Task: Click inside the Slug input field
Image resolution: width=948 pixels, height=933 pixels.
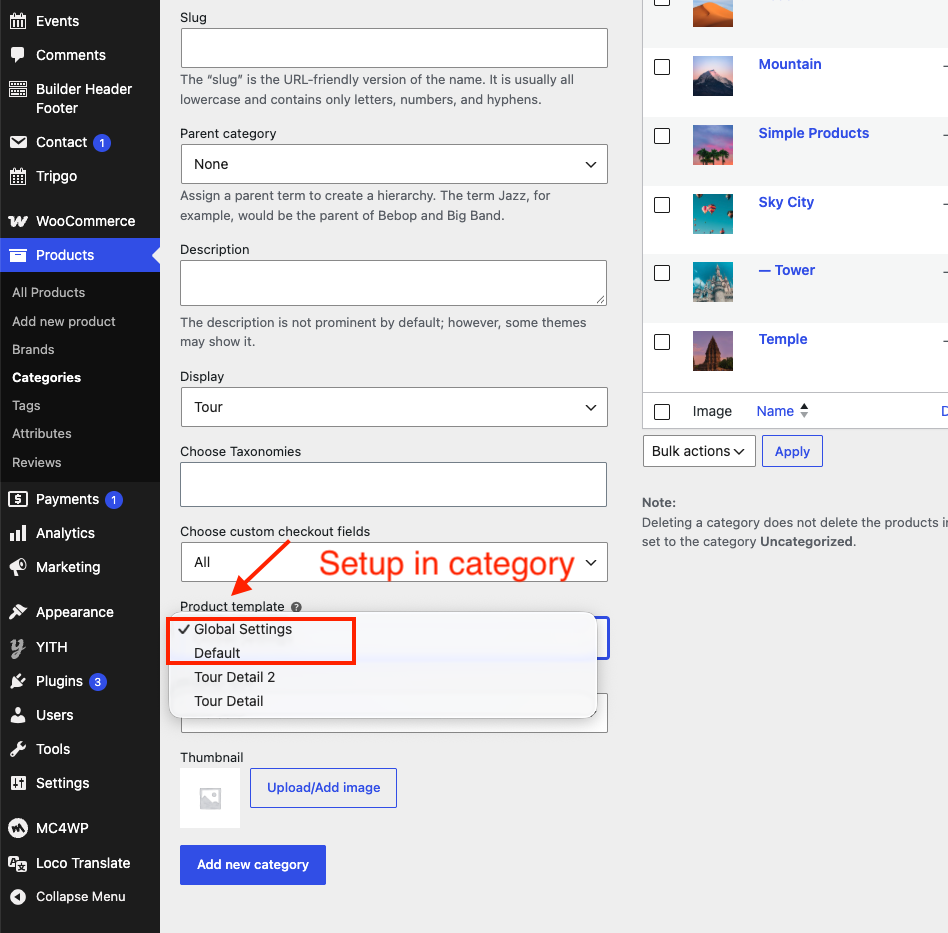Action: [x=394, y=48]
